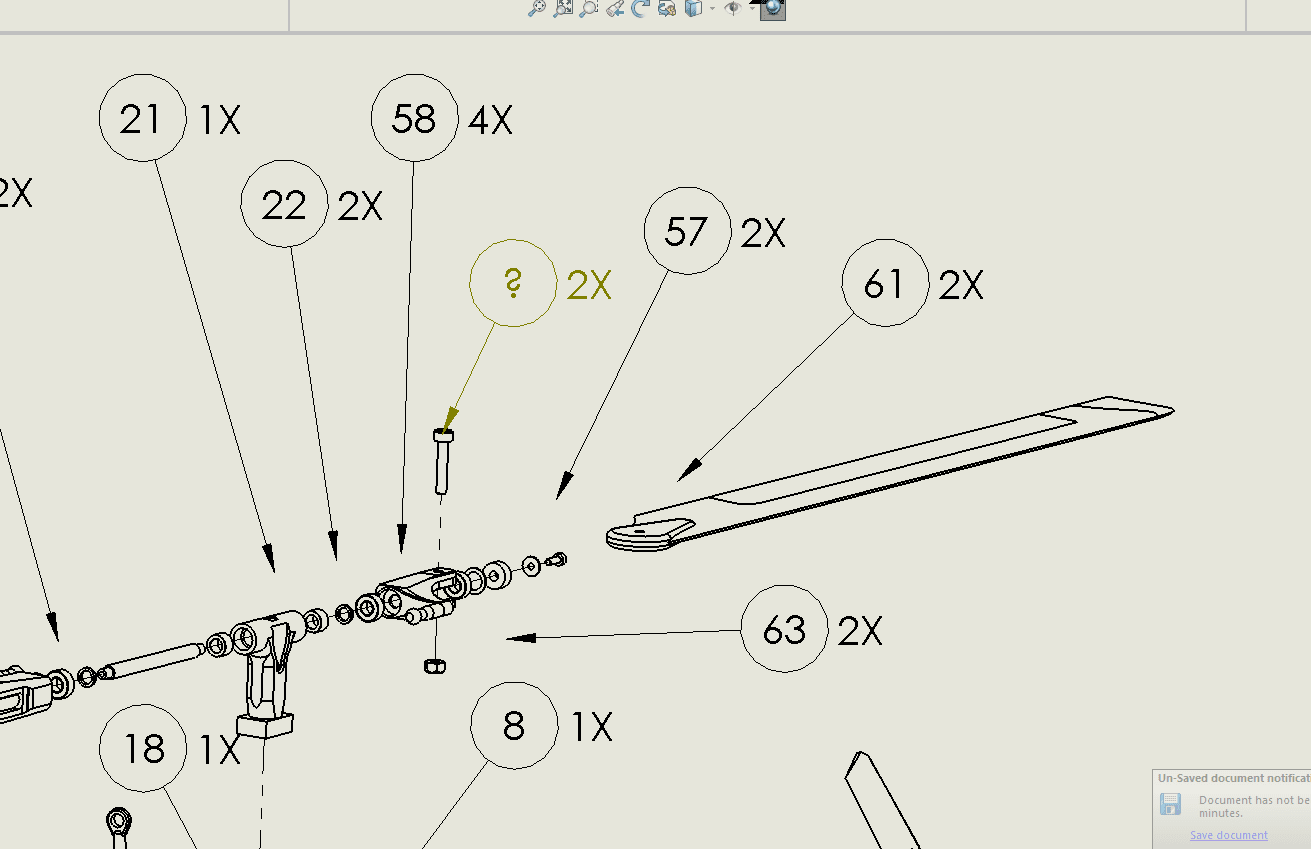
Task: Activate the Rotate View tool
Action: pos(641,8)
